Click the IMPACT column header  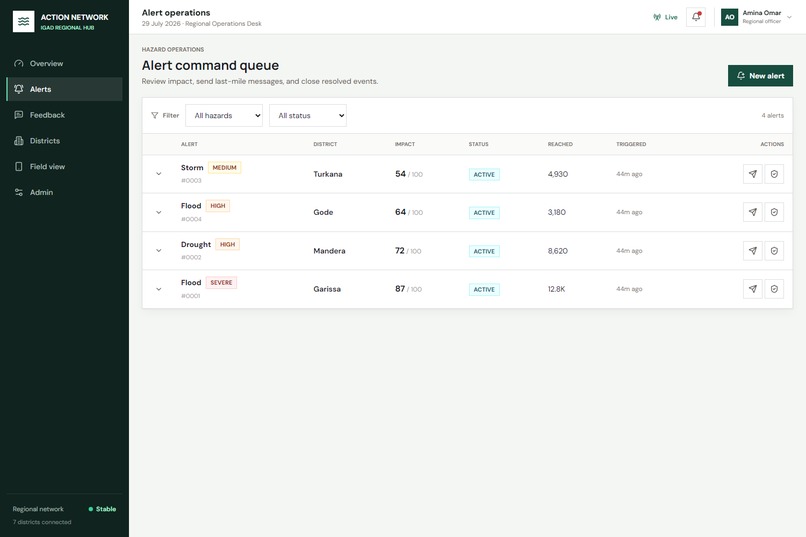(x=405, y=144)
